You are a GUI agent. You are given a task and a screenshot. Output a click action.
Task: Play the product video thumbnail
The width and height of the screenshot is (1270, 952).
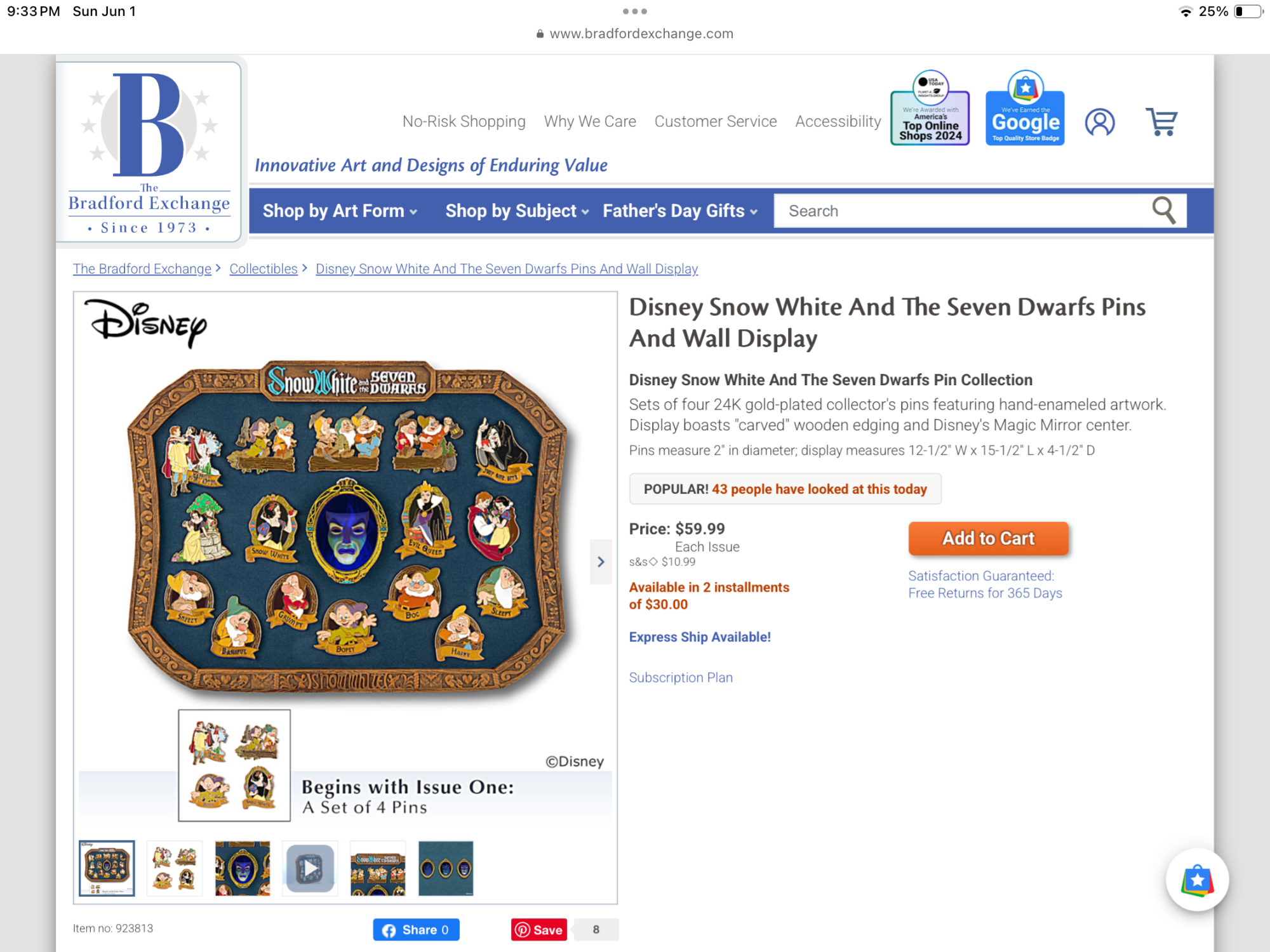pos(310,868)
